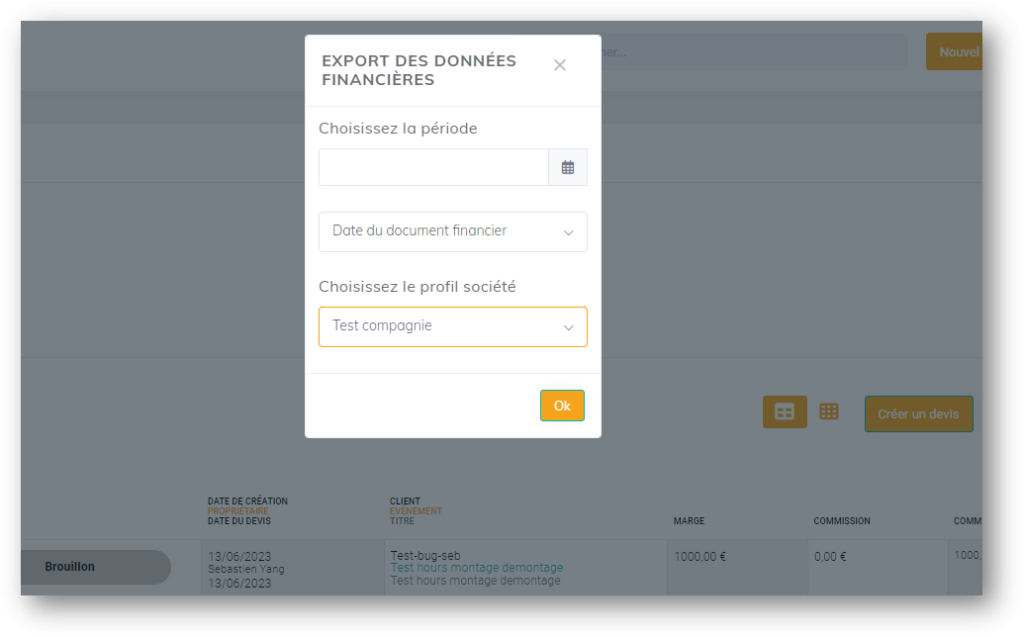This screenshot has height=637, width=1024.
Task: Expand the 'Test compagnie' company profile dropdown
Action: 453,326
